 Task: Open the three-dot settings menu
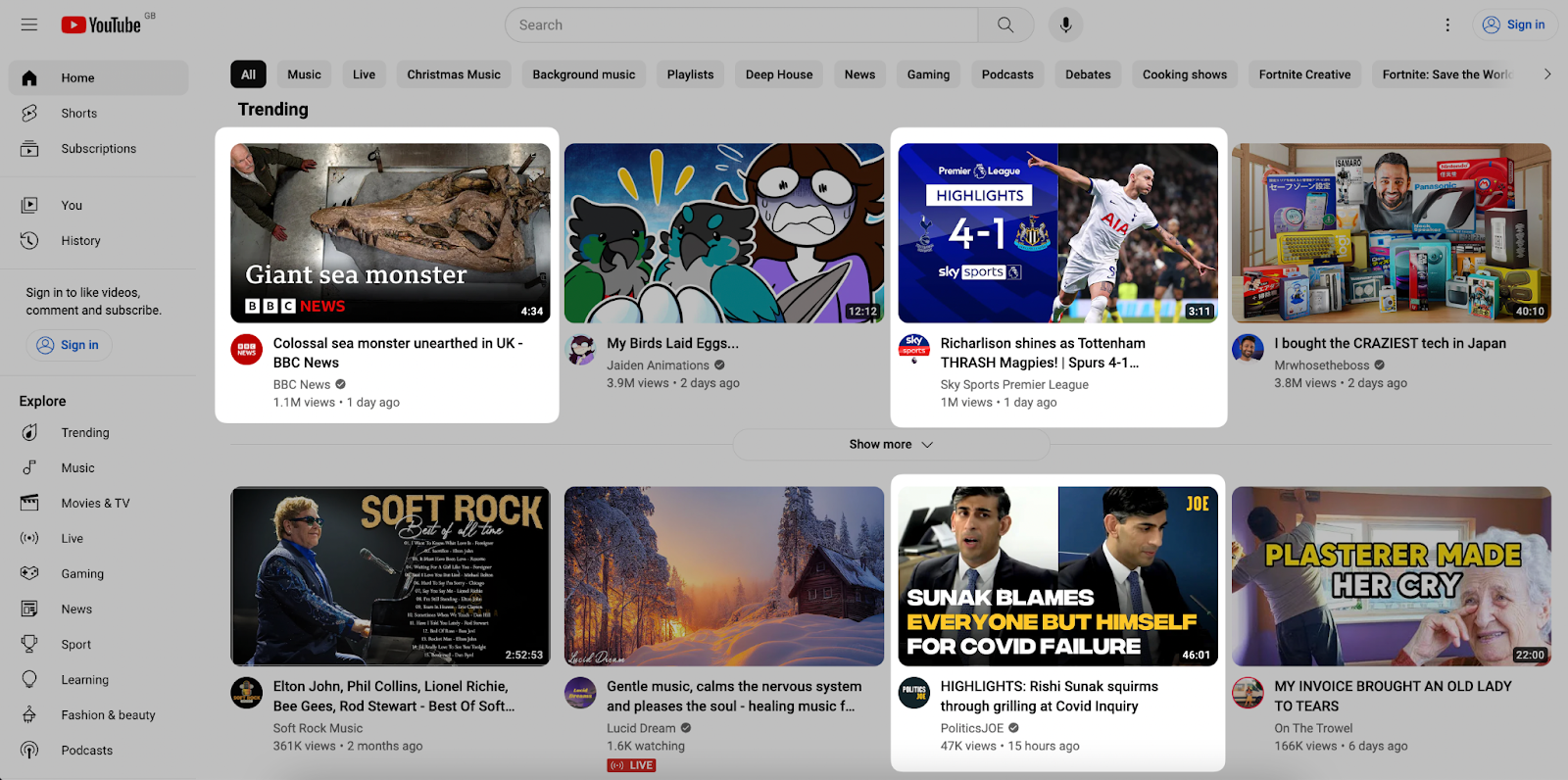coord(1447,24)
